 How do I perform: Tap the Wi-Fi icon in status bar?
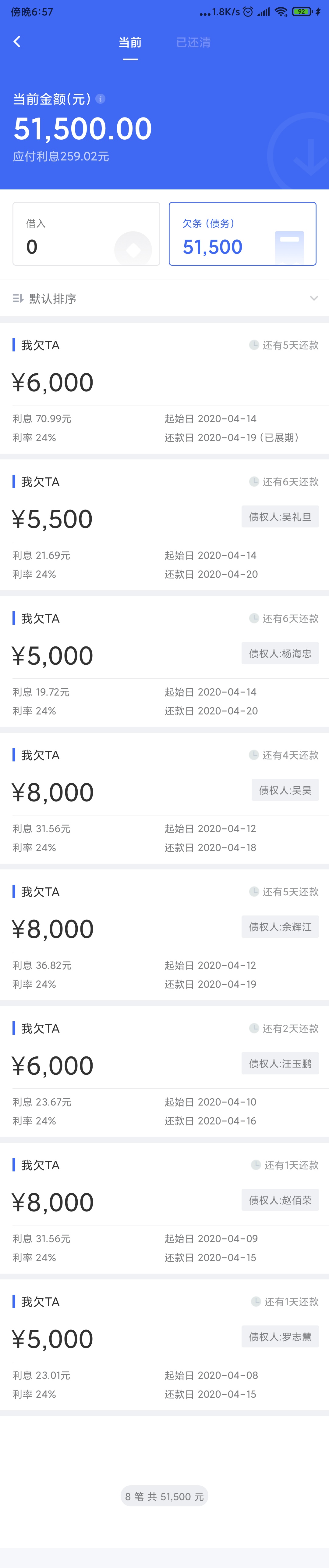coord(281,12)
